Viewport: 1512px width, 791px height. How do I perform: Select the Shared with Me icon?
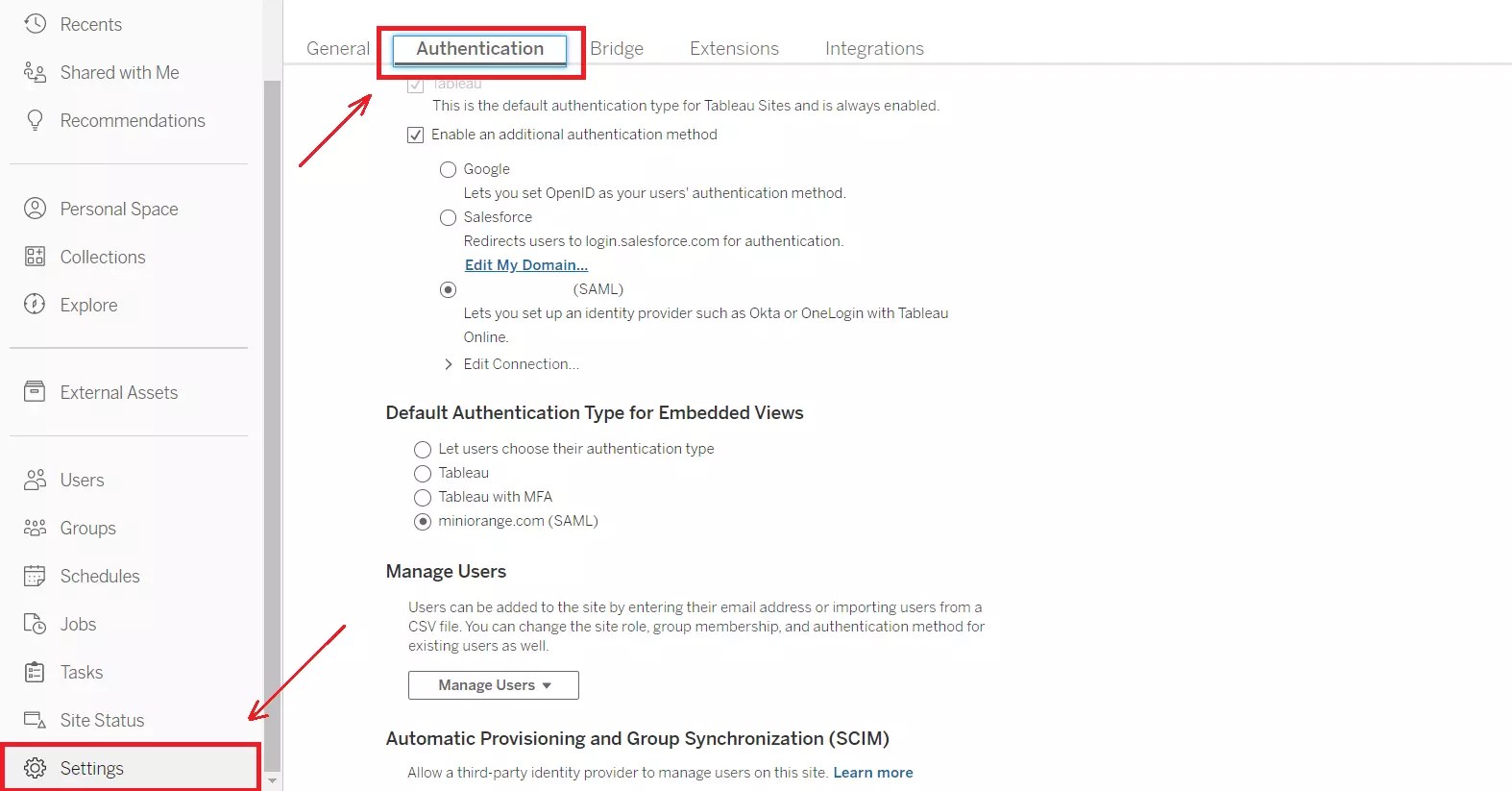[x=35, y=72]
